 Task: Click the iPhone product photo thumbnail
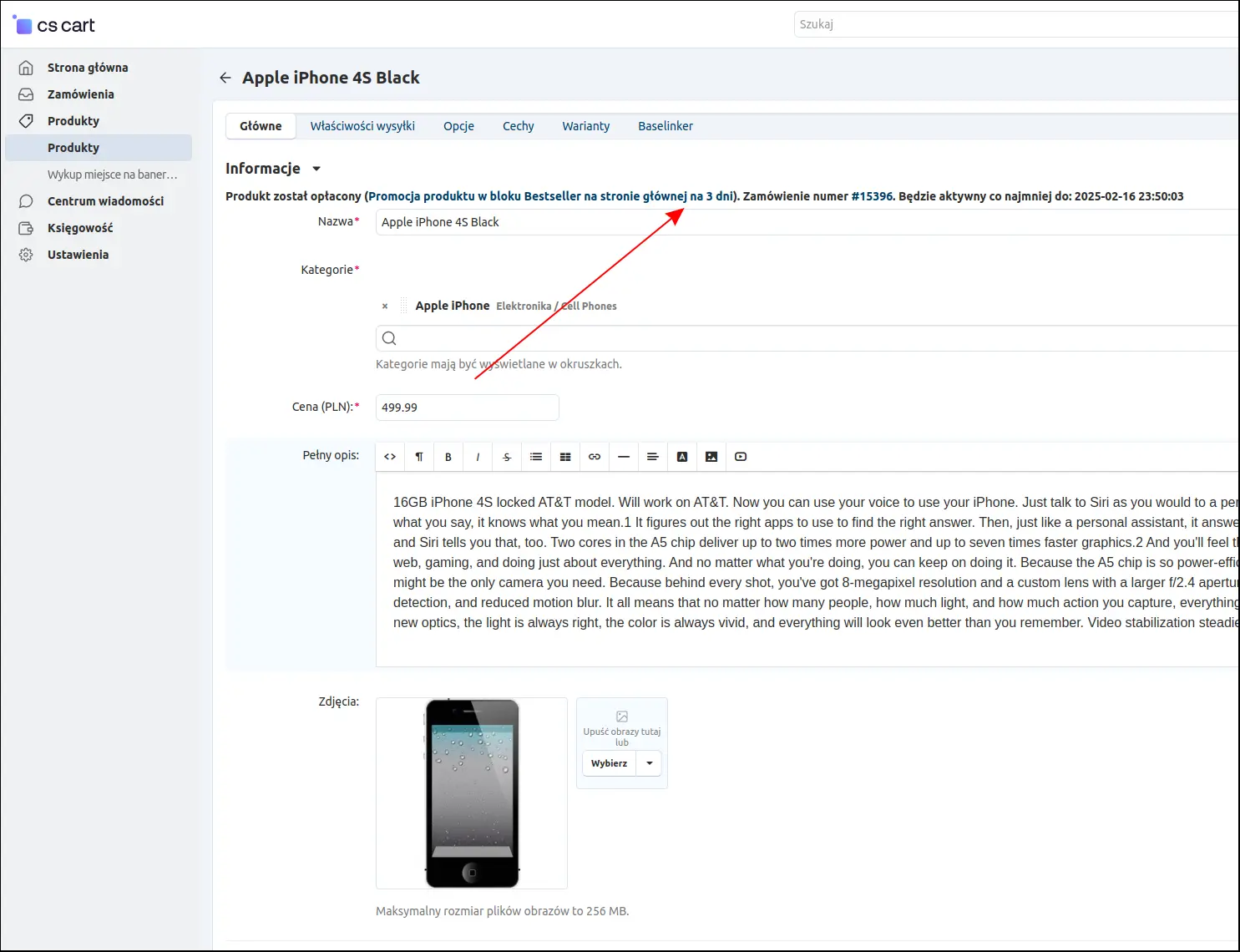(472, 793)
